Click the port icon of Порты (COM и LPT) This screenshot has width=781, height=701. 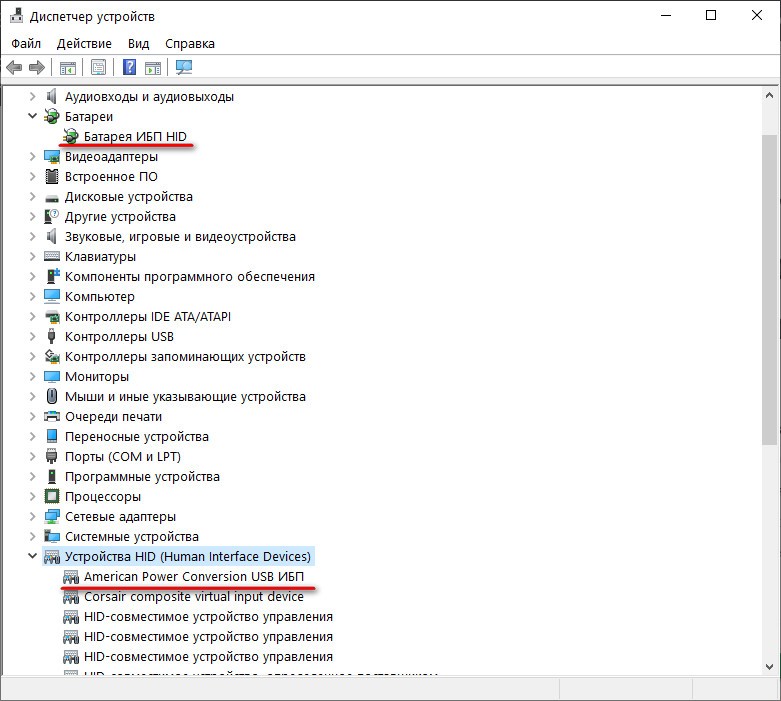pyautogui.click(x=51, y=456)
